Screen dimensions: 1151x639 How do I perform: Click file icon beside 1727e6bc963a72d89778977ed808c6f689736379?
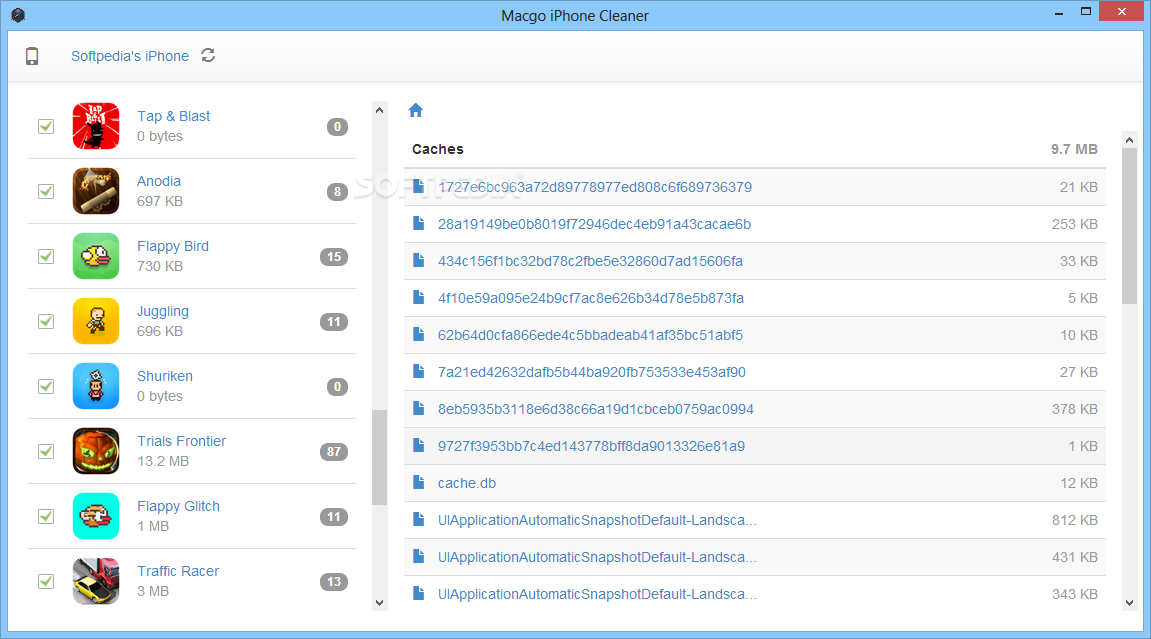418,186
